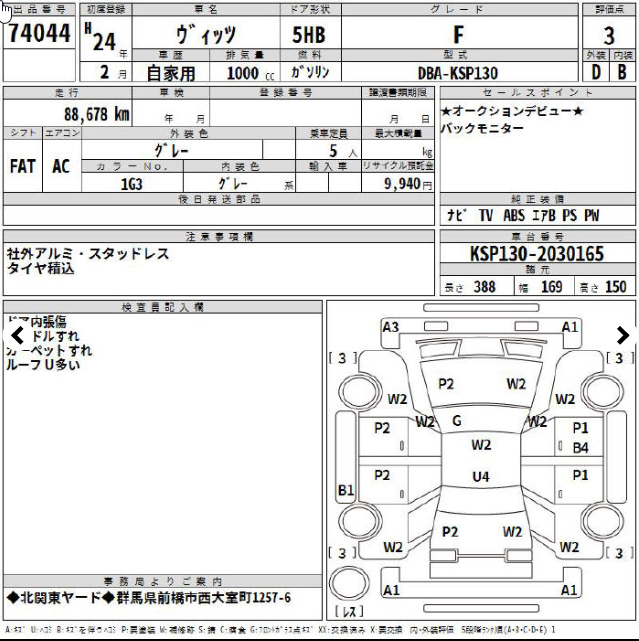Screen dimensions: 639x641
Task: Click the U4 roof marking on car diagram
Action: pyautogui.click(x=481, y=477)
